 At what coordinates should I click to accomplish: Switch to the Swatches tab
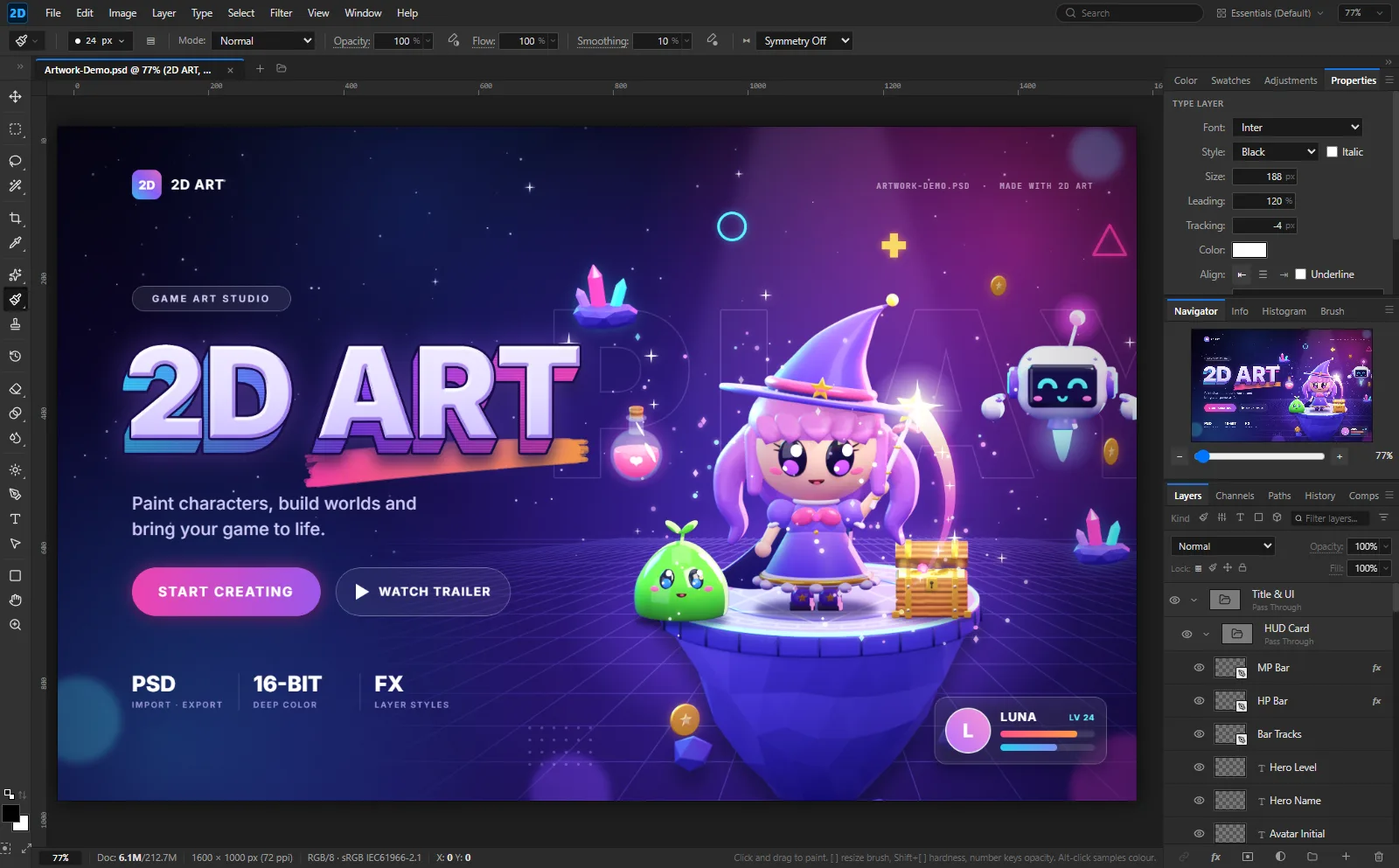1230,80
